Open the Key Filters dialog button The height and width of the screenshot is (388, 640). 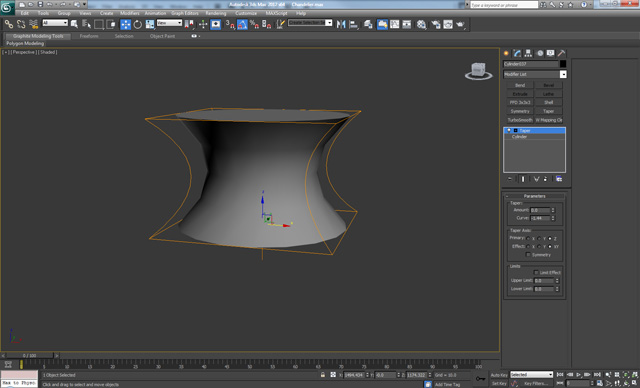tap(536, 384)
